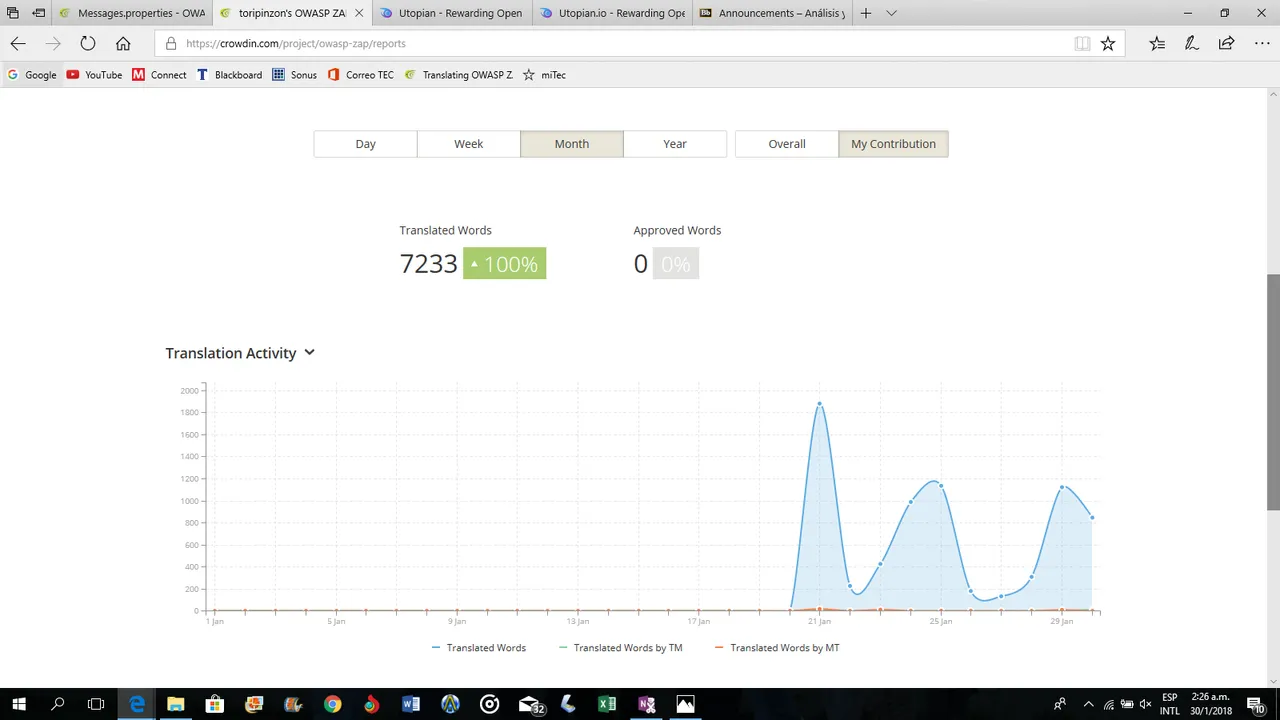The width and height of the screenshot is (1280, 720).
Task: Switch to Messages.properties tab
Action: coord(132,13)
